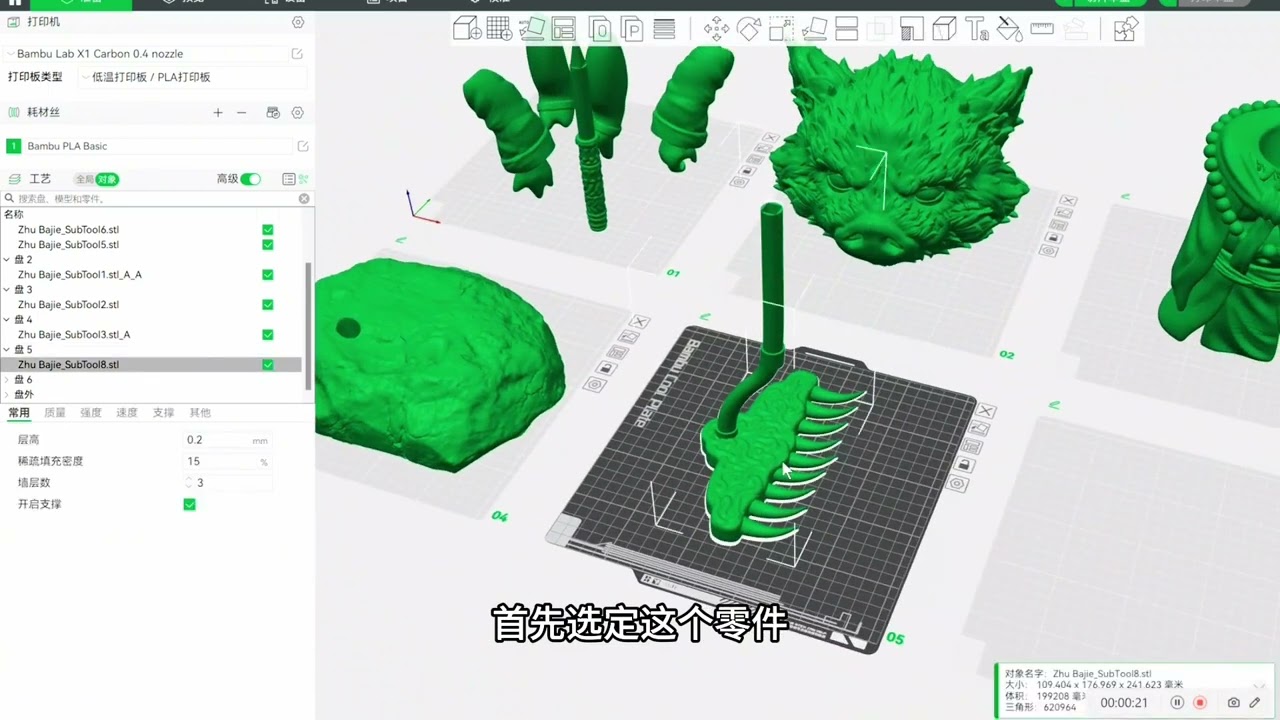The height and width of the screenshot is (720, 1280).
Task: Add a new plate with the grid-plus icon
Action: coord(499,29)
